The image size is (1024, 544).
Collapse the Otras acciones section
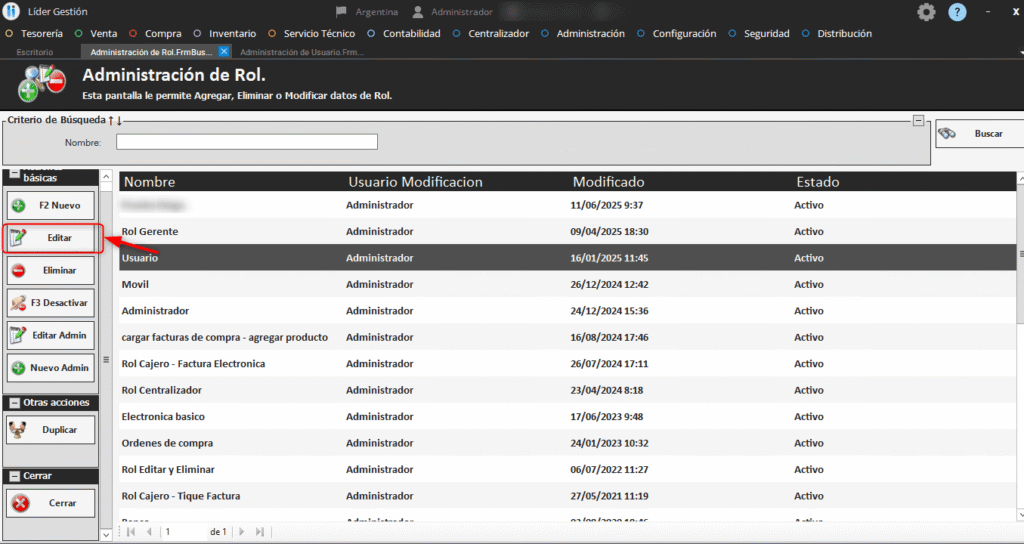[14, 402]
